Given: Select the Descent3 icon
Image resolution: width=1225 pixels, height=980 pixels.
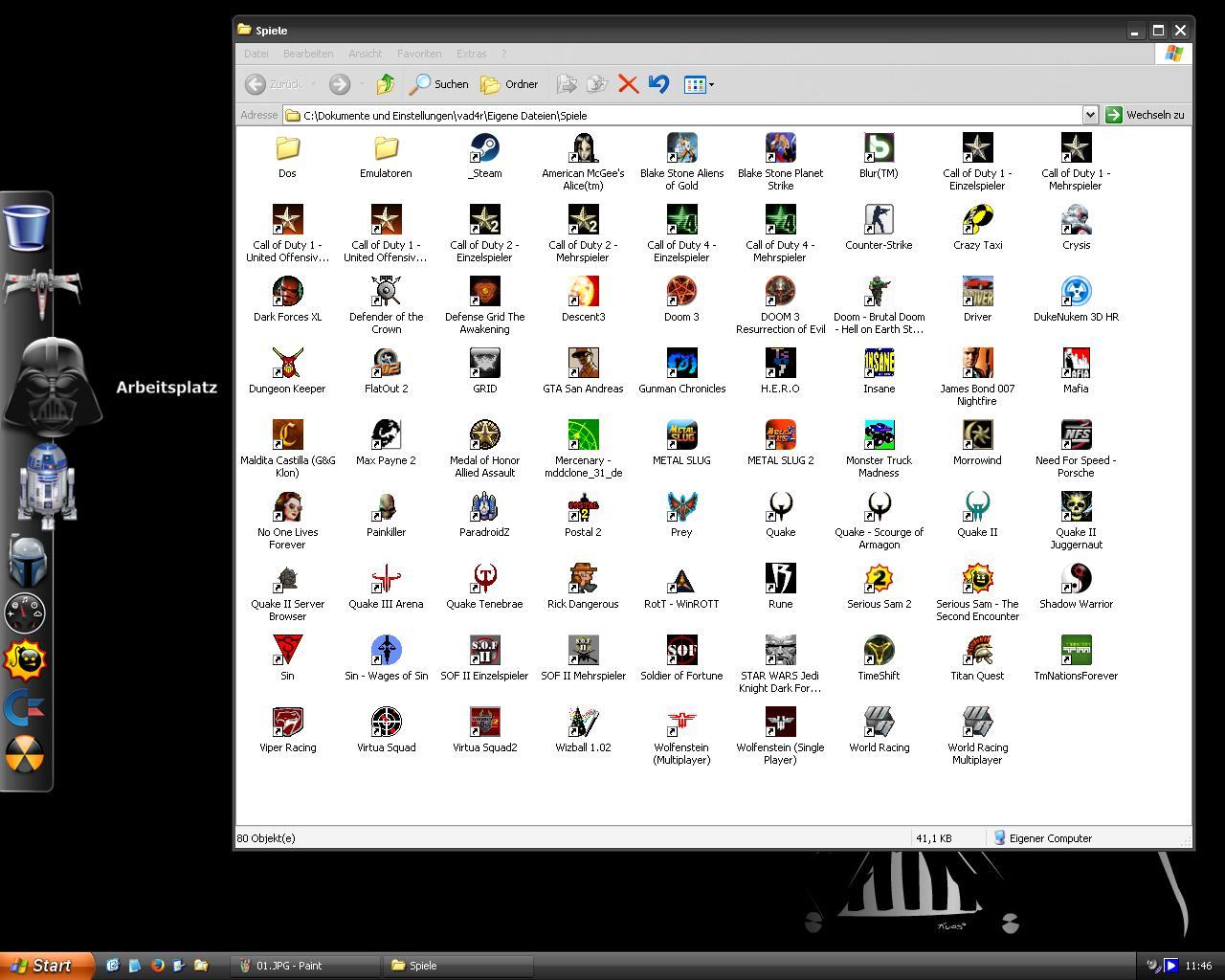Looking at the screenshot, I should (583, 292).
